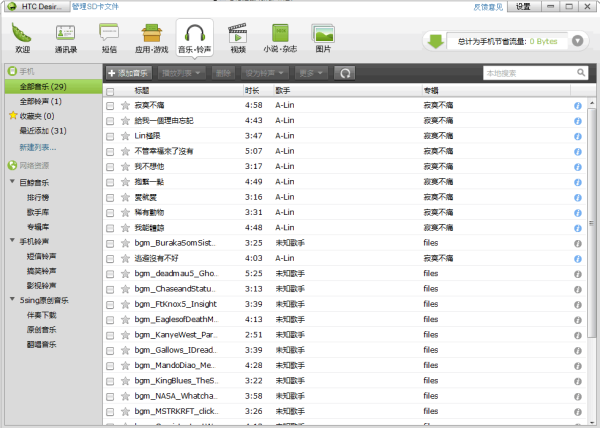The width and height of the screenshot is (600, 428).
Task: Open the 视频 video section
Action: (237, 37)
